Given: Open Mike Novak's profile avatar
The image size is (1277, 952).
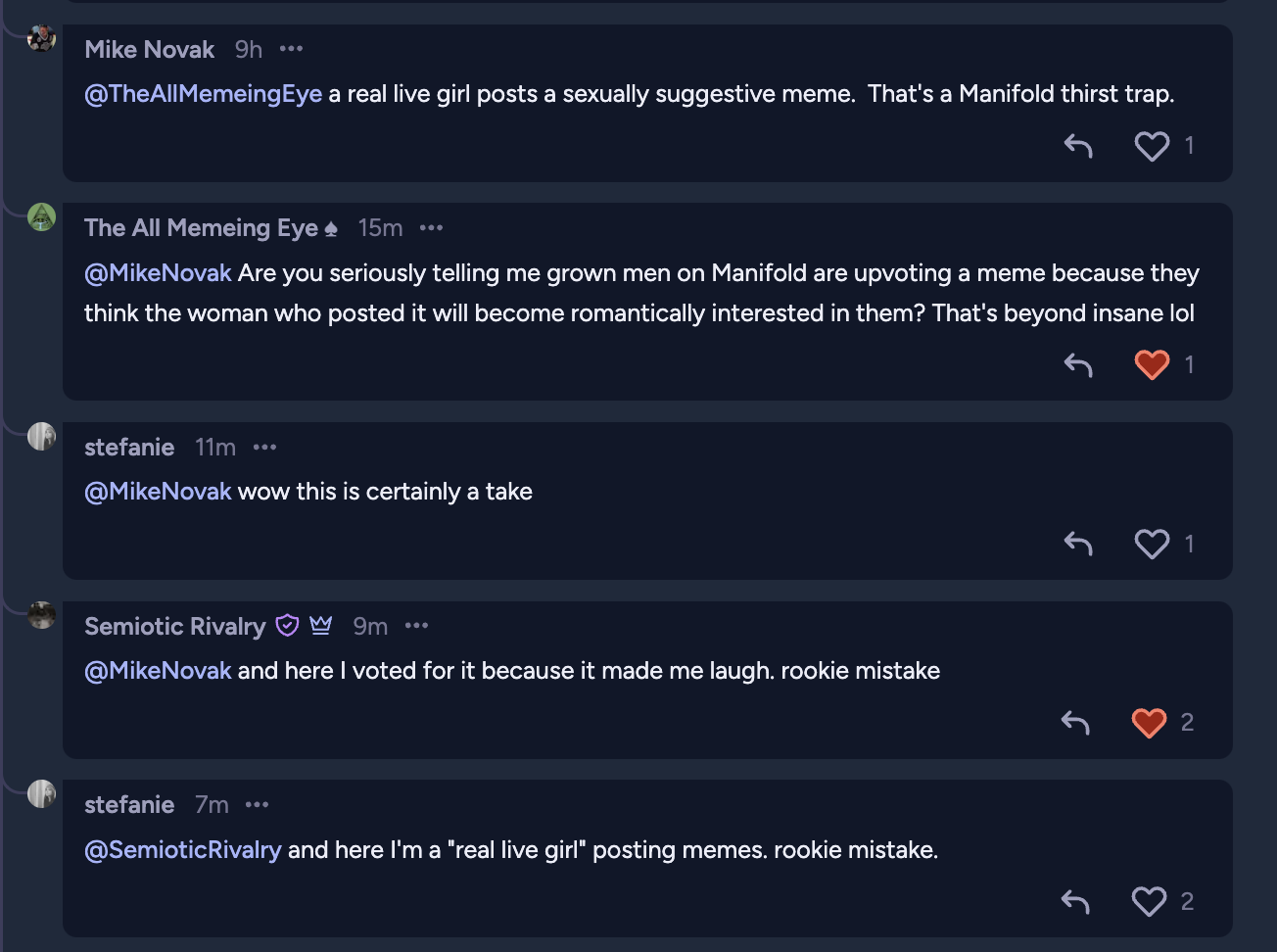Looking at the screenshot, I should point(41,39).
